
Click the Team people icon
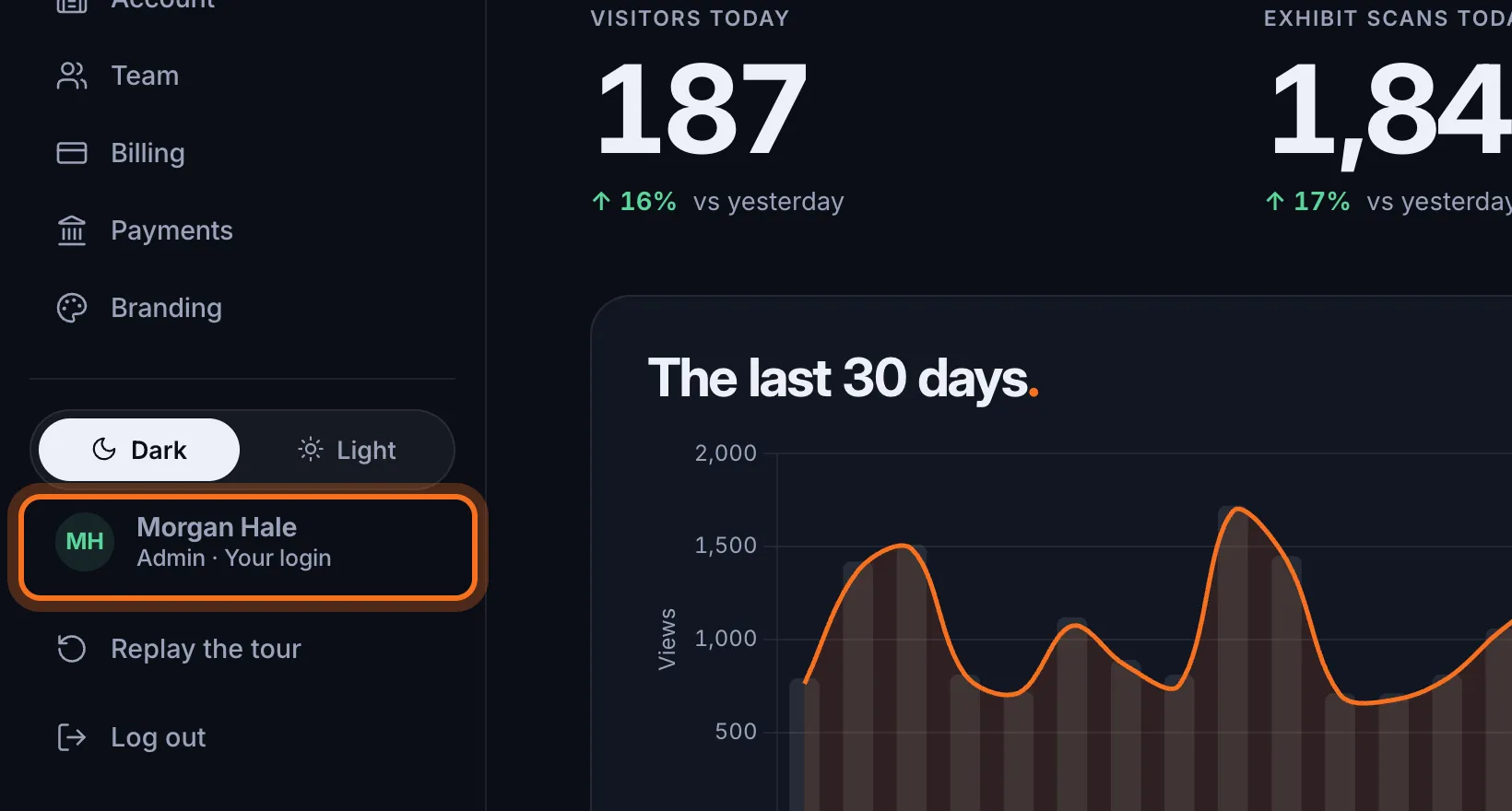pos(72,76)
